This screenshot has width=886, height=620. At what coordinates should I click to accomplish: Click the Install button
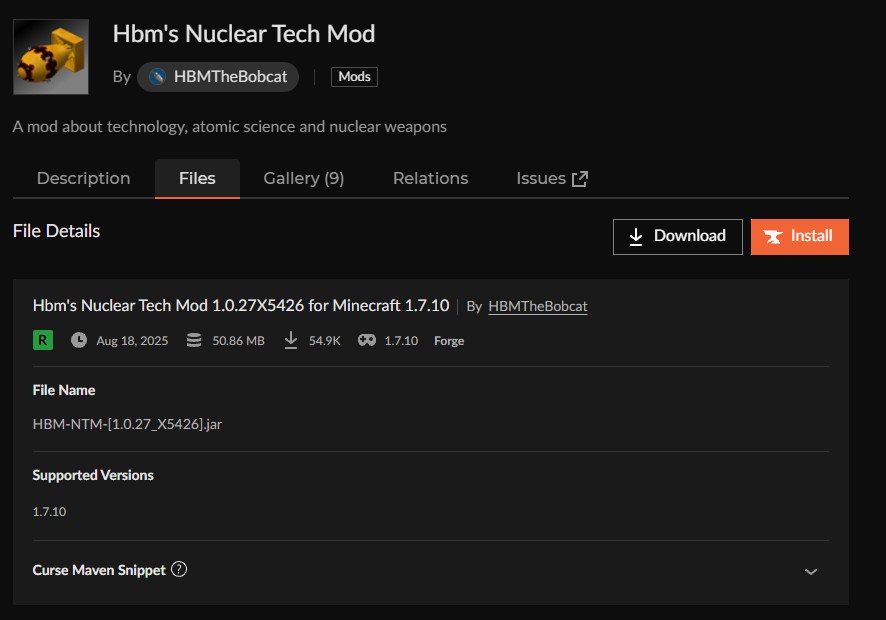pos(799,236)
